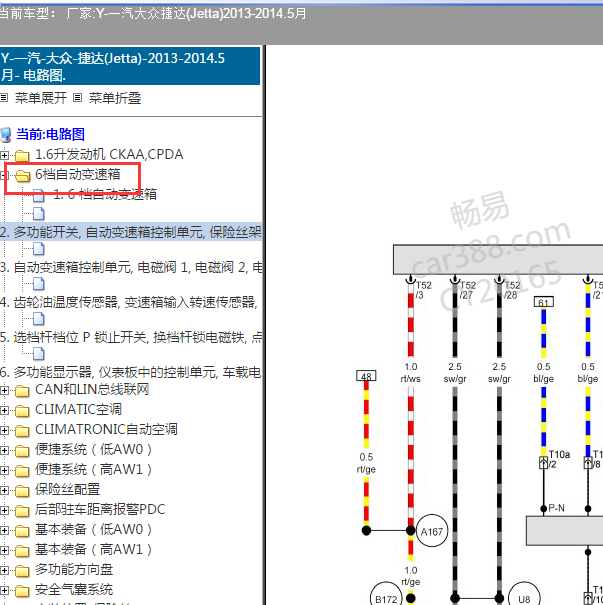Click reference box 61 in wiring diagram

tap(544, 302)
